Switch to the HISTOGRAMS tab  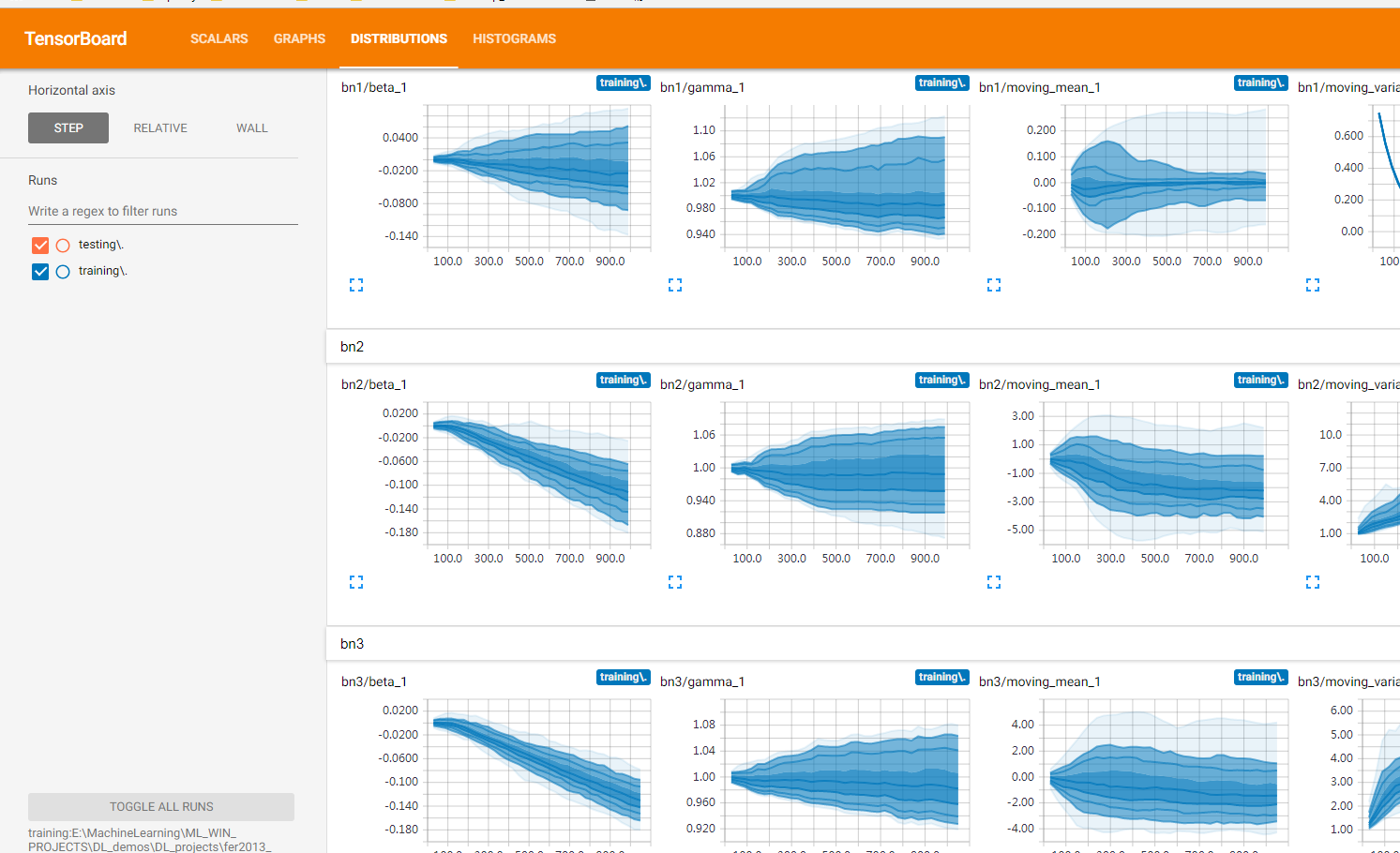pos(514,38)
